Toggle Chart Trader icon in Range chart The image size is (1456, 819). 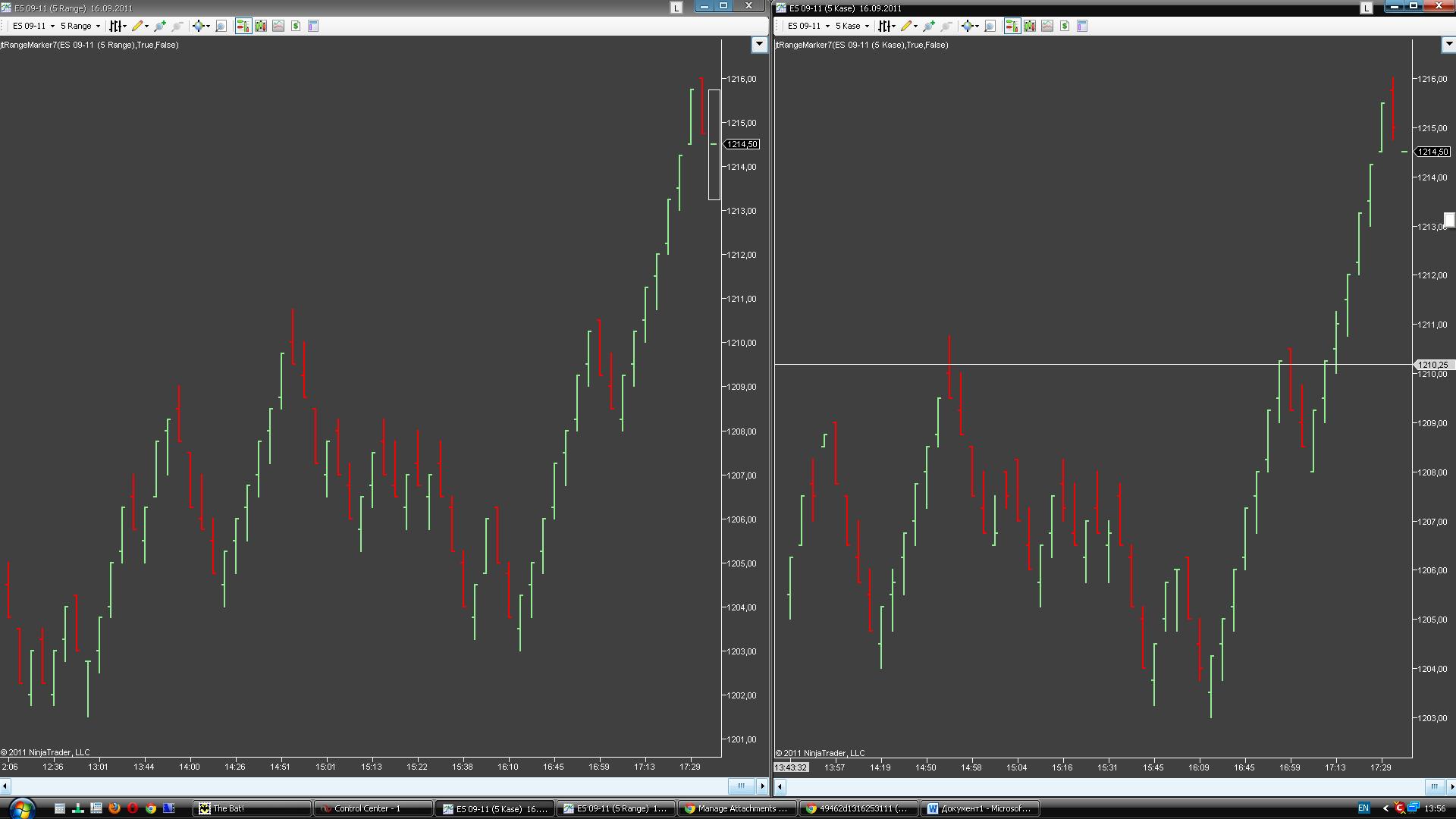pos(243,26)
